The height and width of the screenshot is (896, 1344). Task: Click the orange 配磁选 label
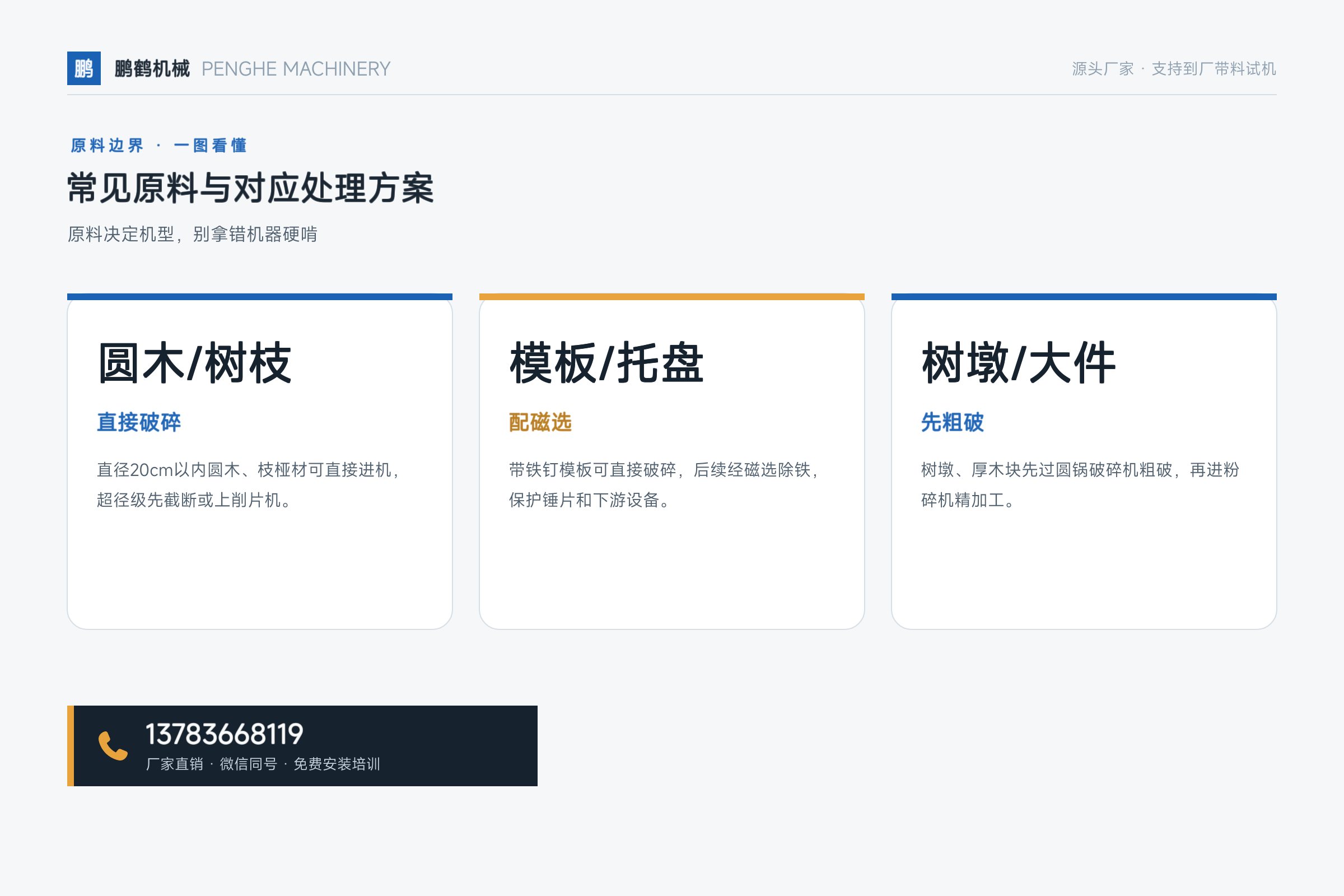(x=540, y=422)
